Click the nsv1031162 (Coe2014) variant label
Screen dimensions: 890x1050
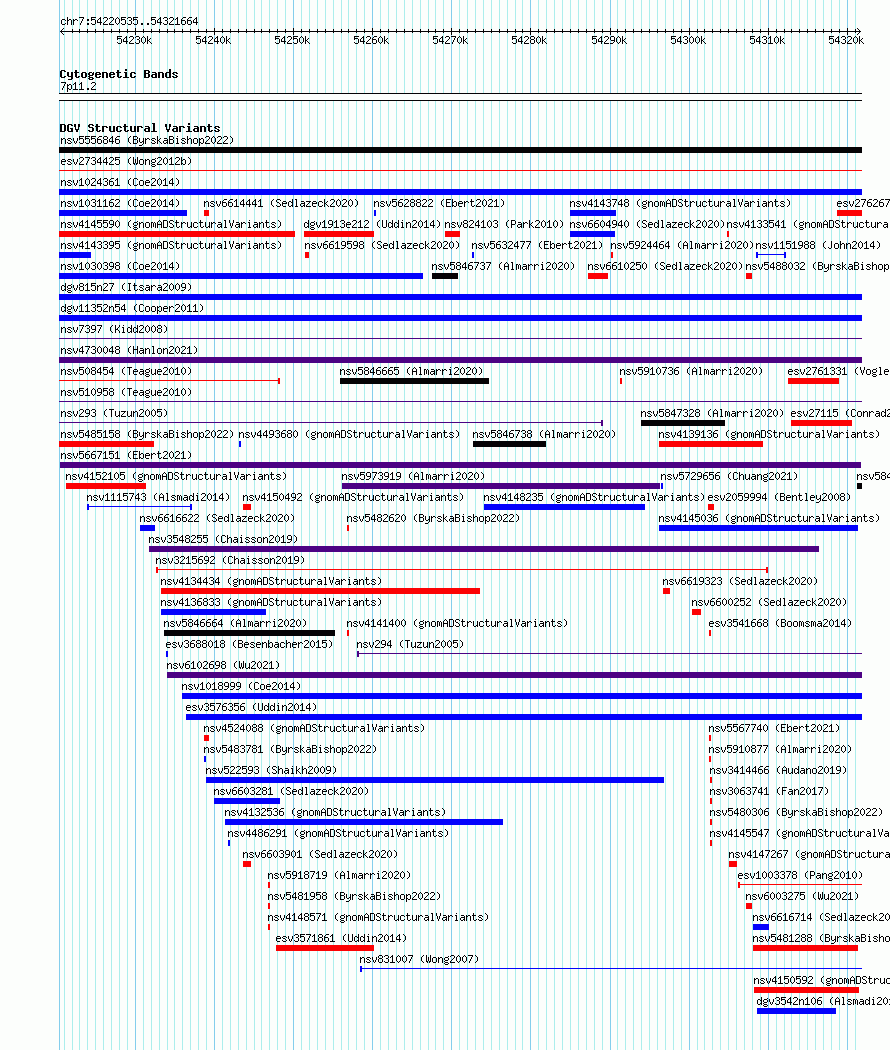(x=120, y=204)
